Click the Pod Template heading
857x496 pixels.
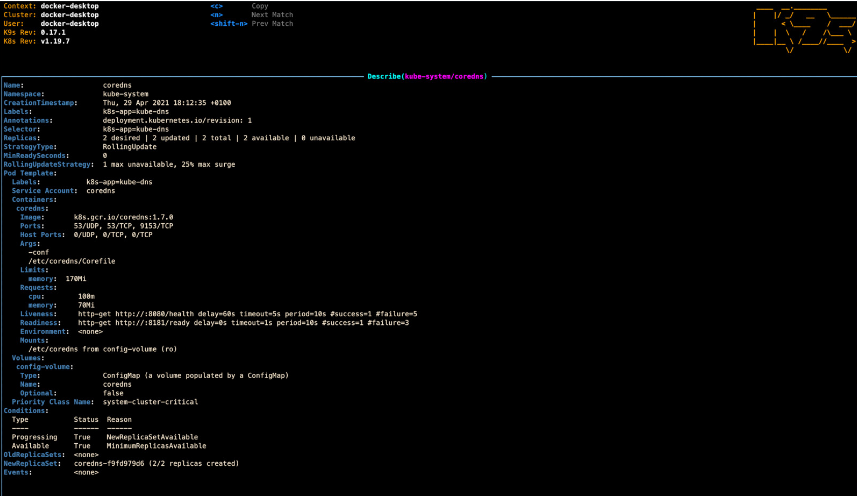[x=30, y=173]
